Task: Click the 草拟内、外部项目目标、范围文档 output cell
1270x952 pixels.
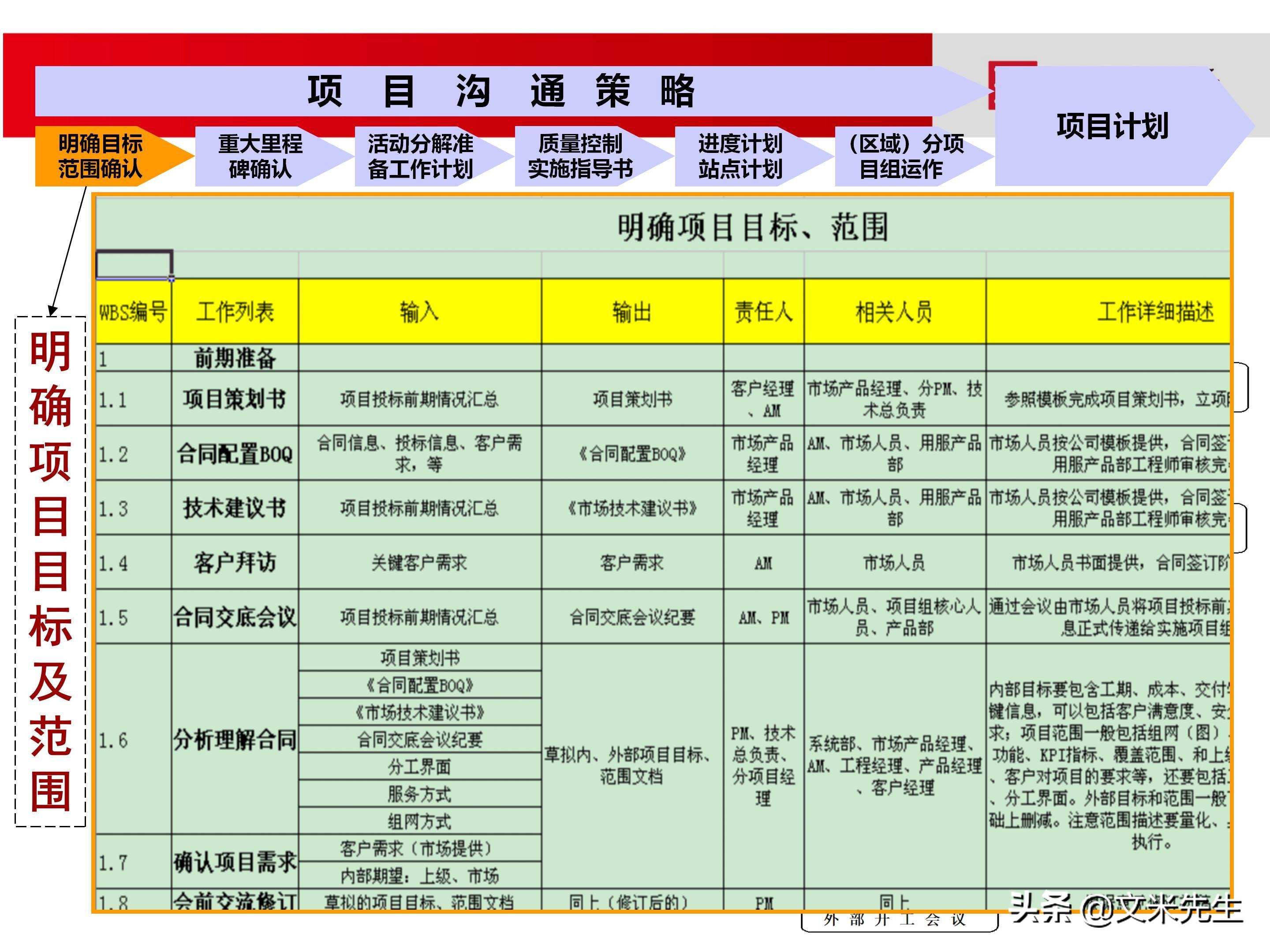Action: pyautogui.click(x=632, y=766)
